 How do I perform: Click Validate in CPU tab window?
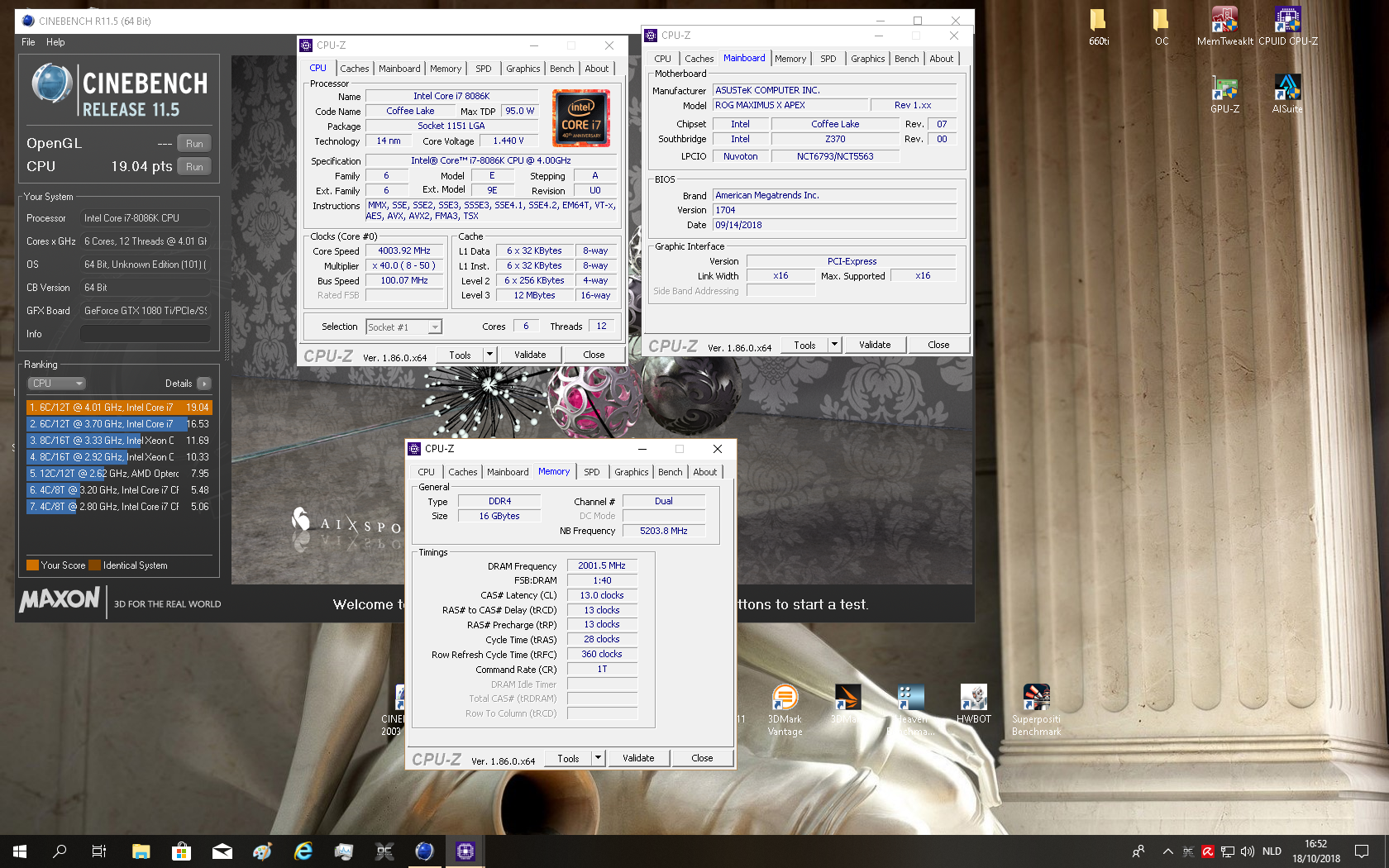point(530,355)
